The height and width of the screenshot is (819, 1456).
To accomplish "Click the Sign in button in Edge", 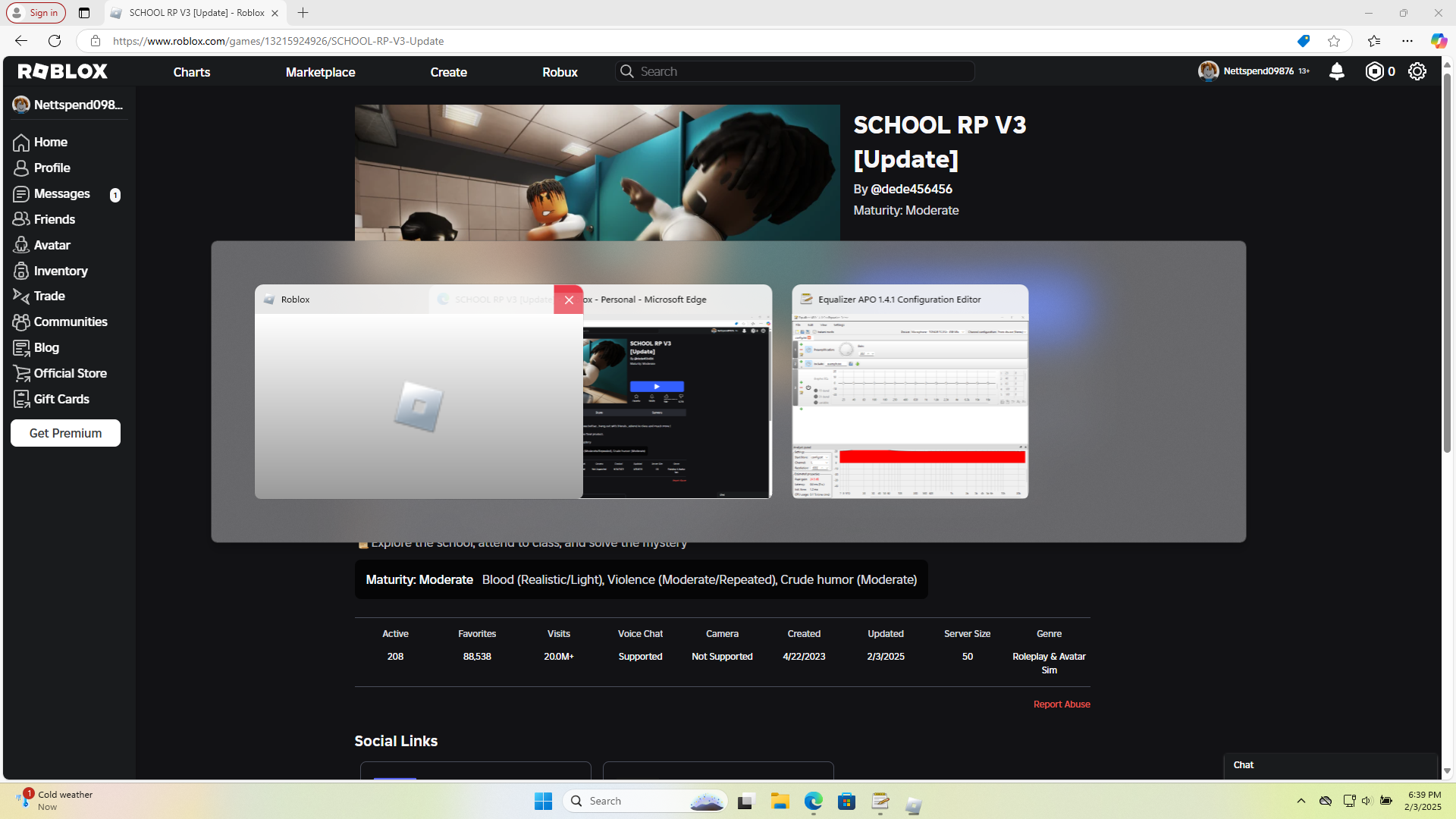I will click(x=36, y=13).
